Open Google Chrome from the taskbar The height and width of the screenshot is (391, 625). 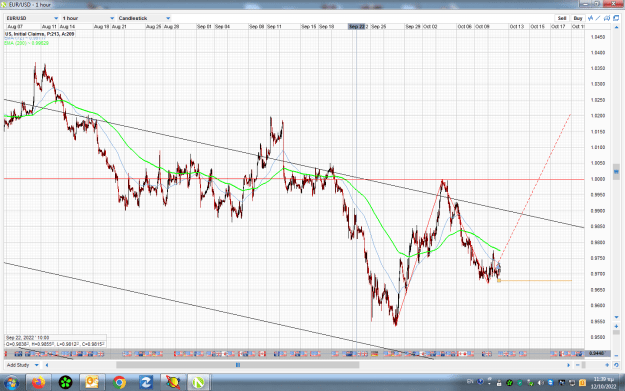tap(119, 383)
